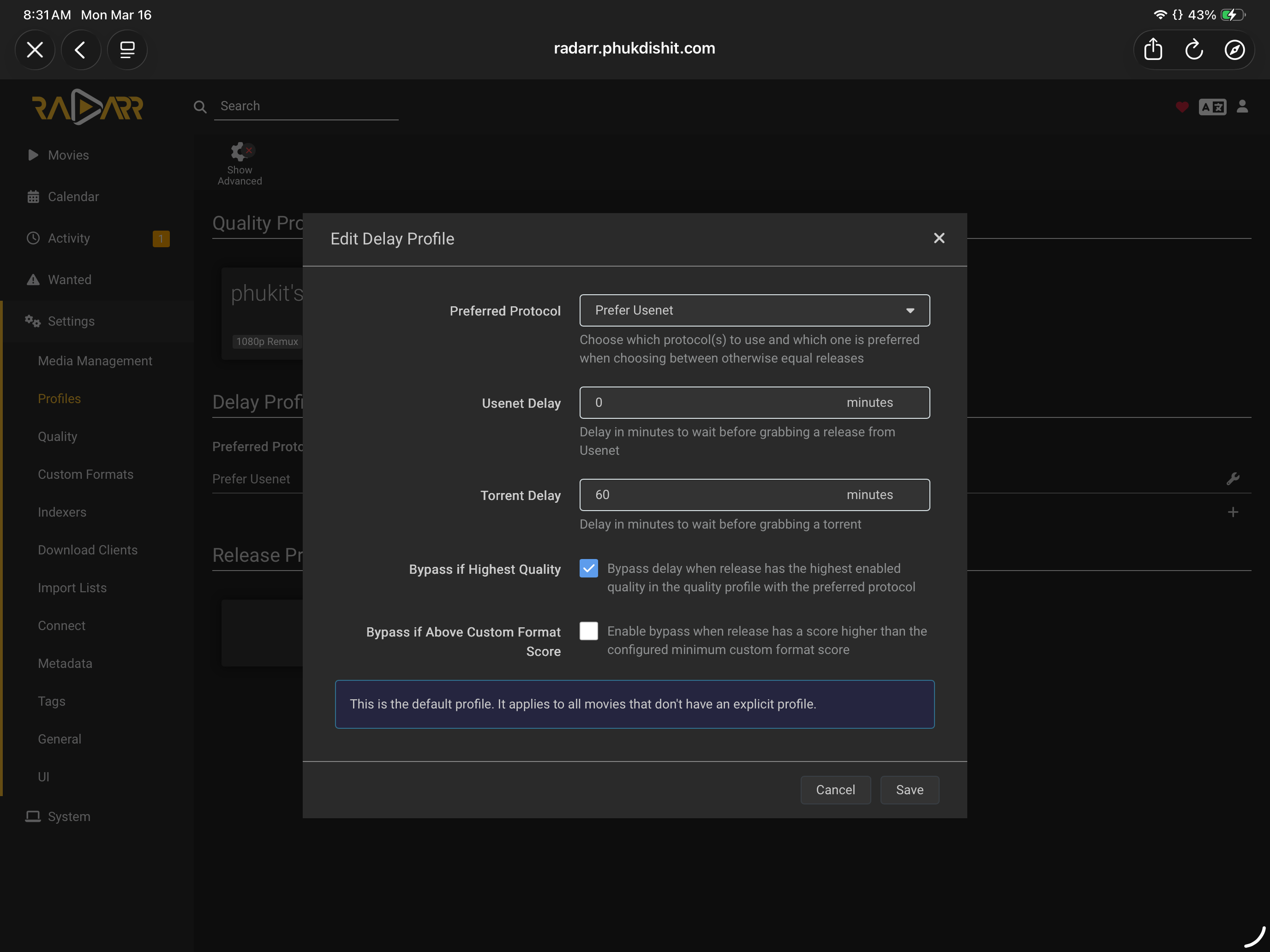Open the Custom Formats settings page
1270x952 pixels.
click(x=85, y=474)
